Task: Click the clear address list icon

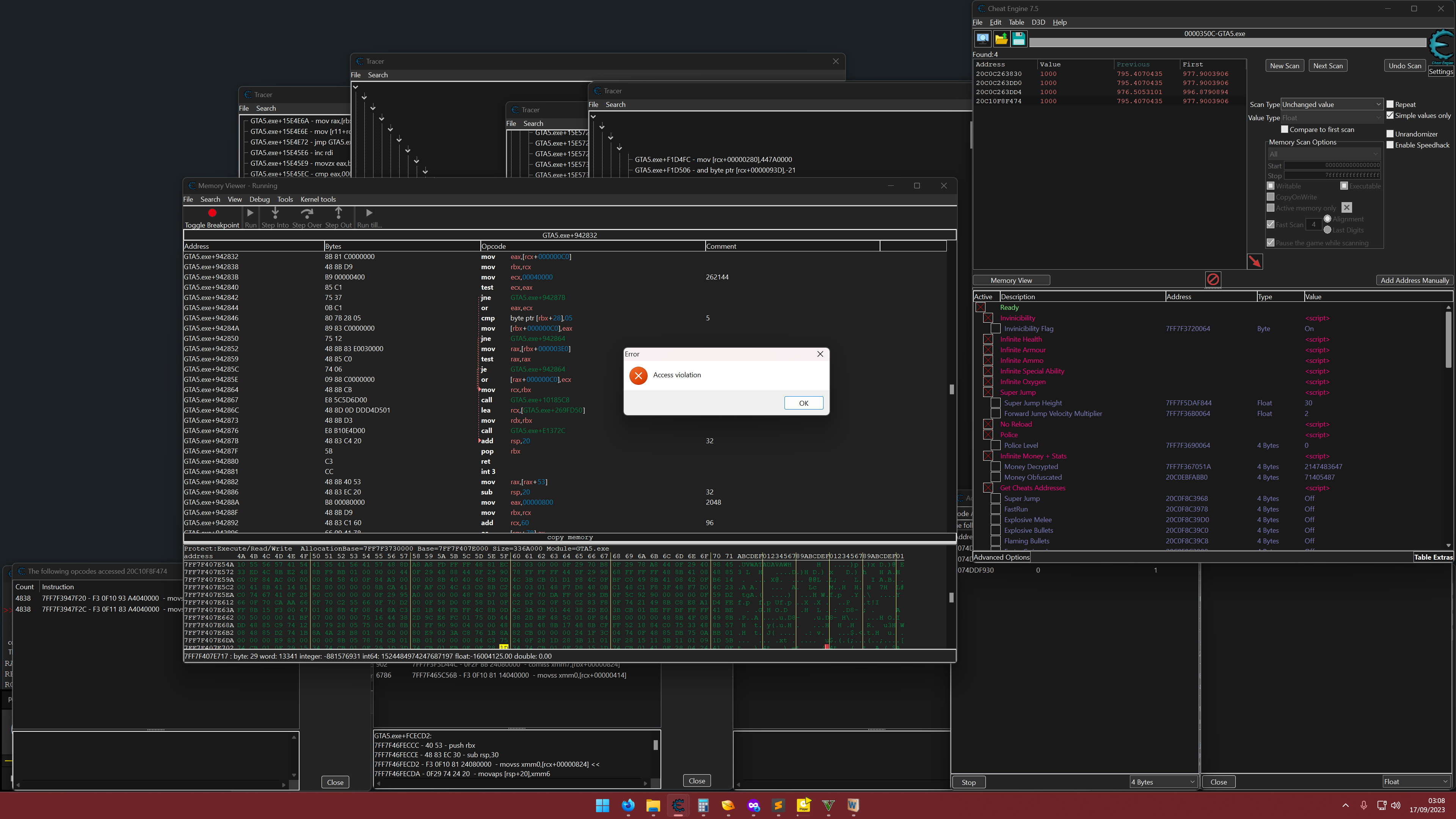Action: 1213,279
